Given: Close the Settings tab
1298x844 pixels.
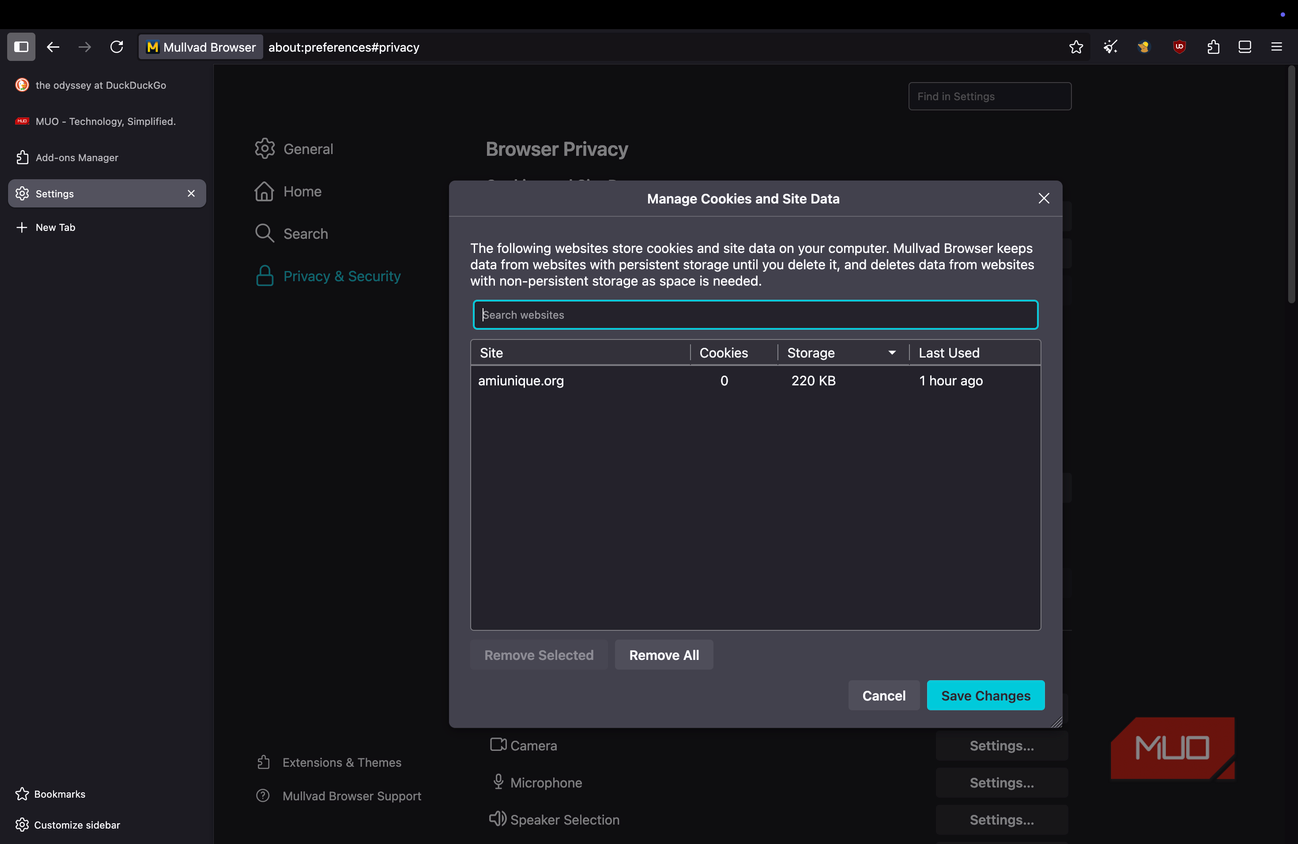Looking at the screenshot, I should tap(191, 194).
